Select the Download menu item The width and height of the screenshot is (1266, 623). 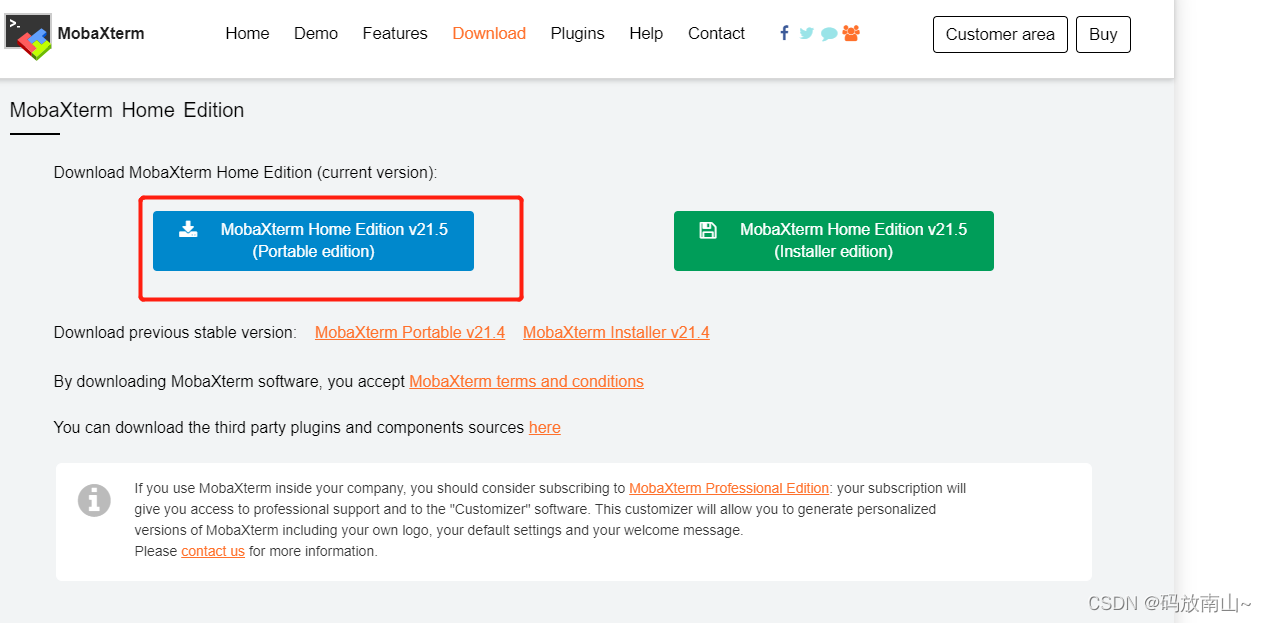[489, 33]
